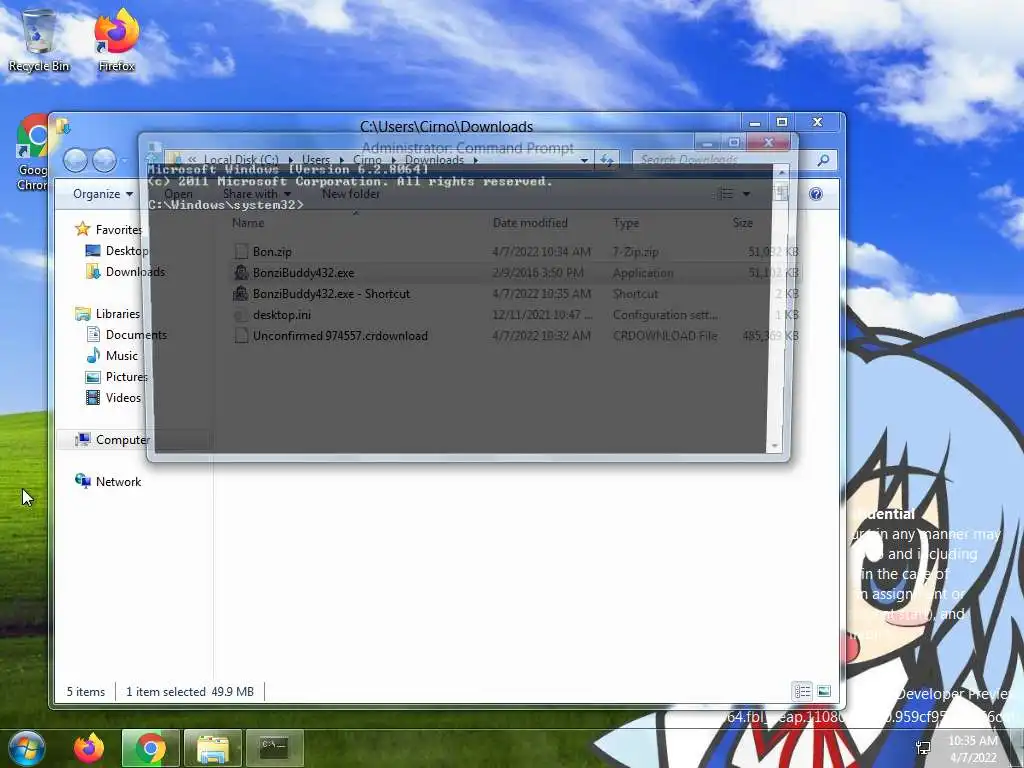The width and height of the screenshot is (1024, 768).
Task: Go forward in Explorer navigation
Action: pos(104,160)
